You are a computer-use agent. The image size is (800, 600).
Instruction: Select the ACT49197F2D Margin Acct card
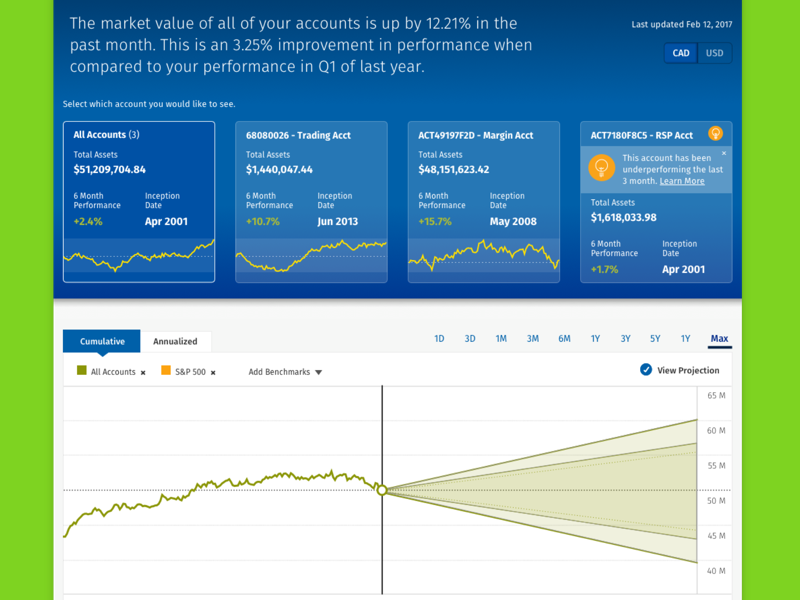click(484, 202)
